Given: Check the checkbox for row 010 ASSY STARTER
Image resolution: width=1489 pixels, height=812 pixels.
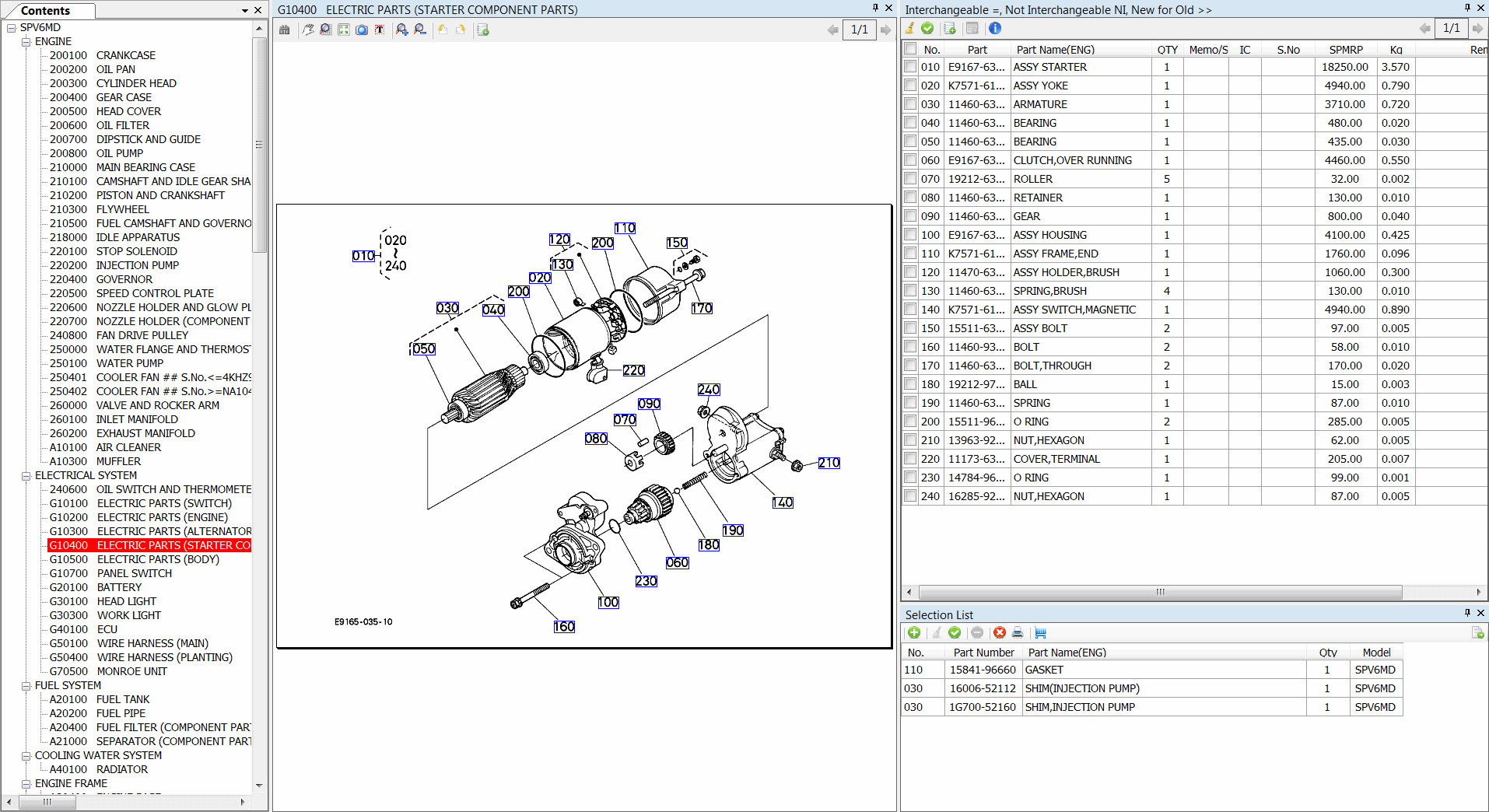Looking at the screenshot, I should pos(909,66).
